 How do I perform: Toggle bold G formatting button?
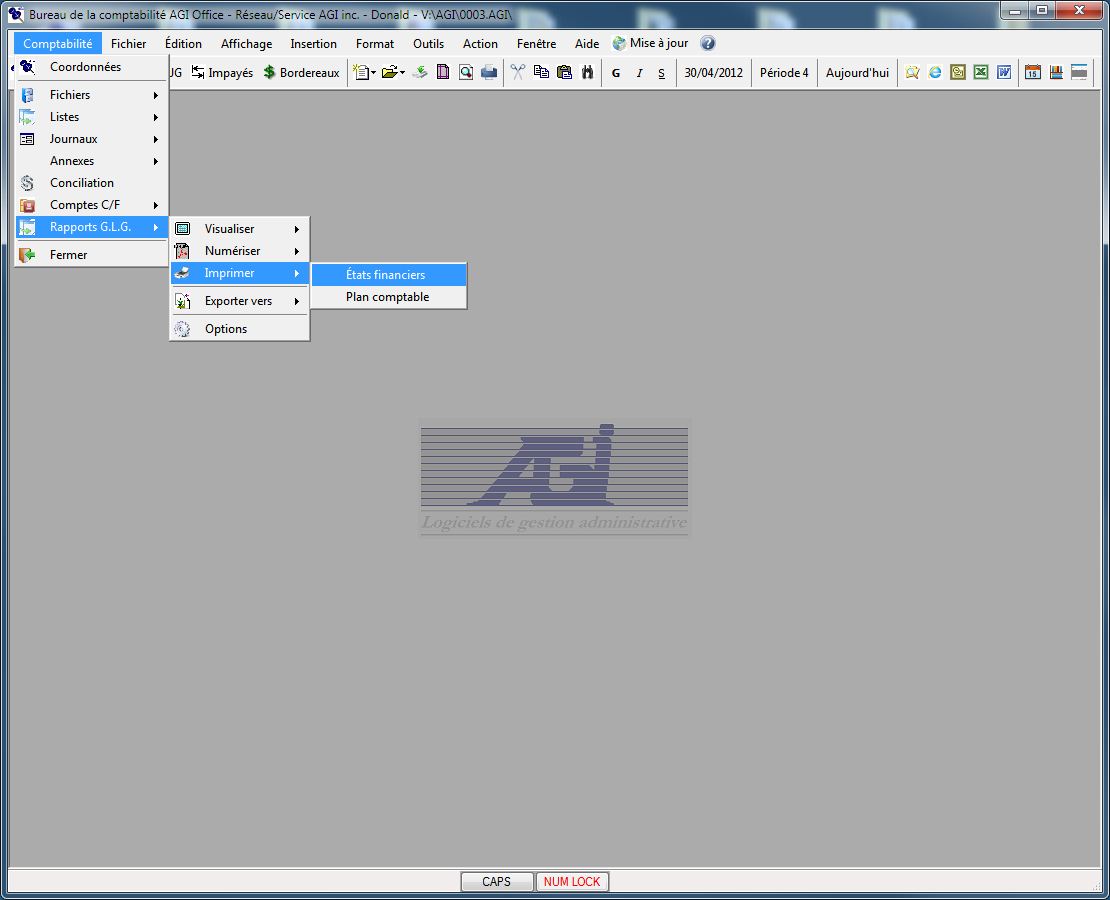[616, 73]
